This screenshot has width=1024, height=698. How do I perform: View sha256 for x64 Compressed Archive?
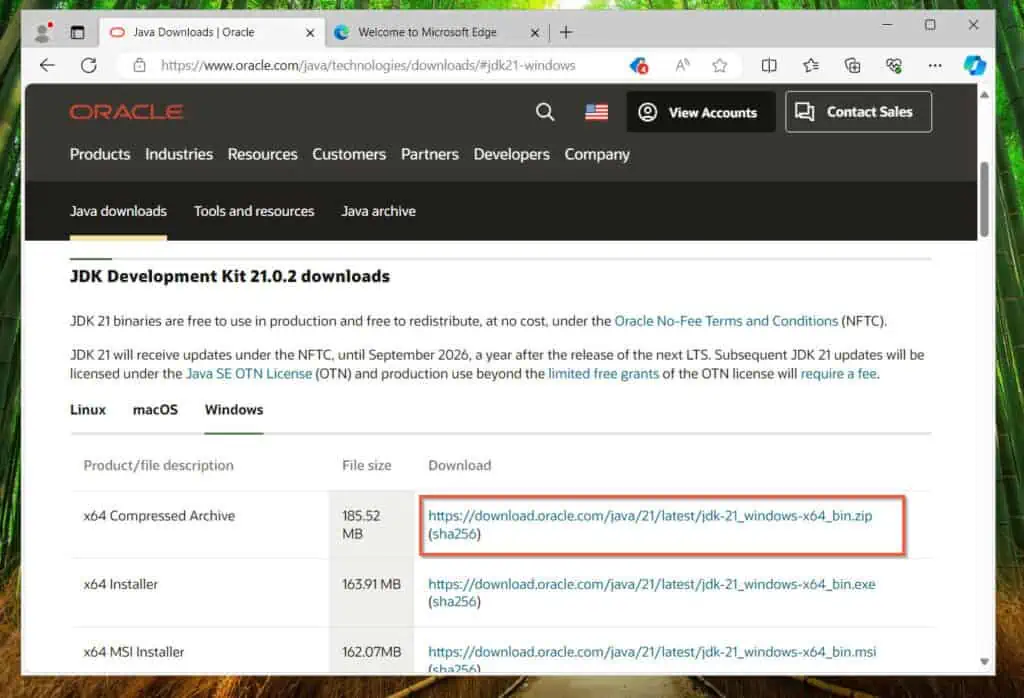tap(455, 534)
